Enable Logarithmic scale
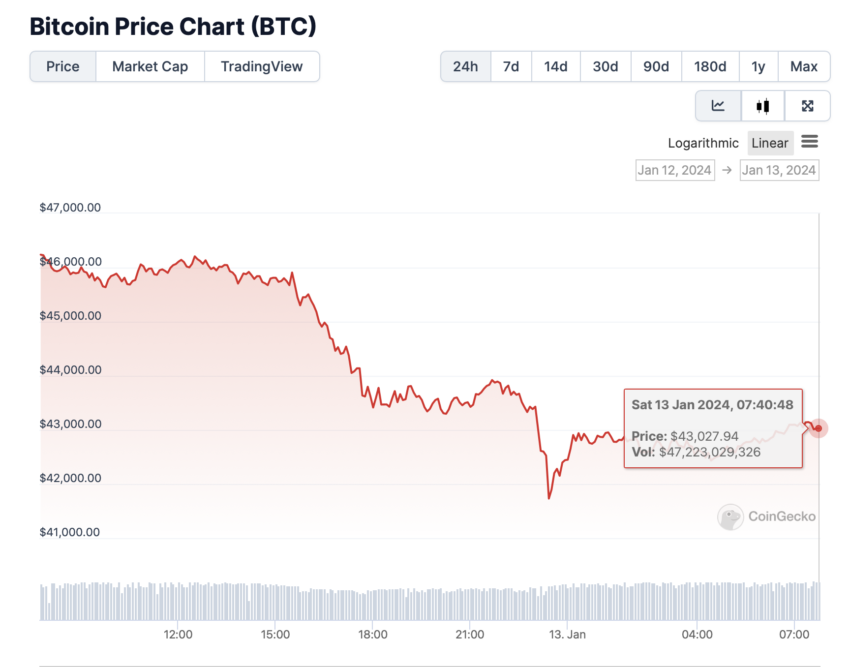The height and width of the screenshot is (667, 850). tap(703, 143)
